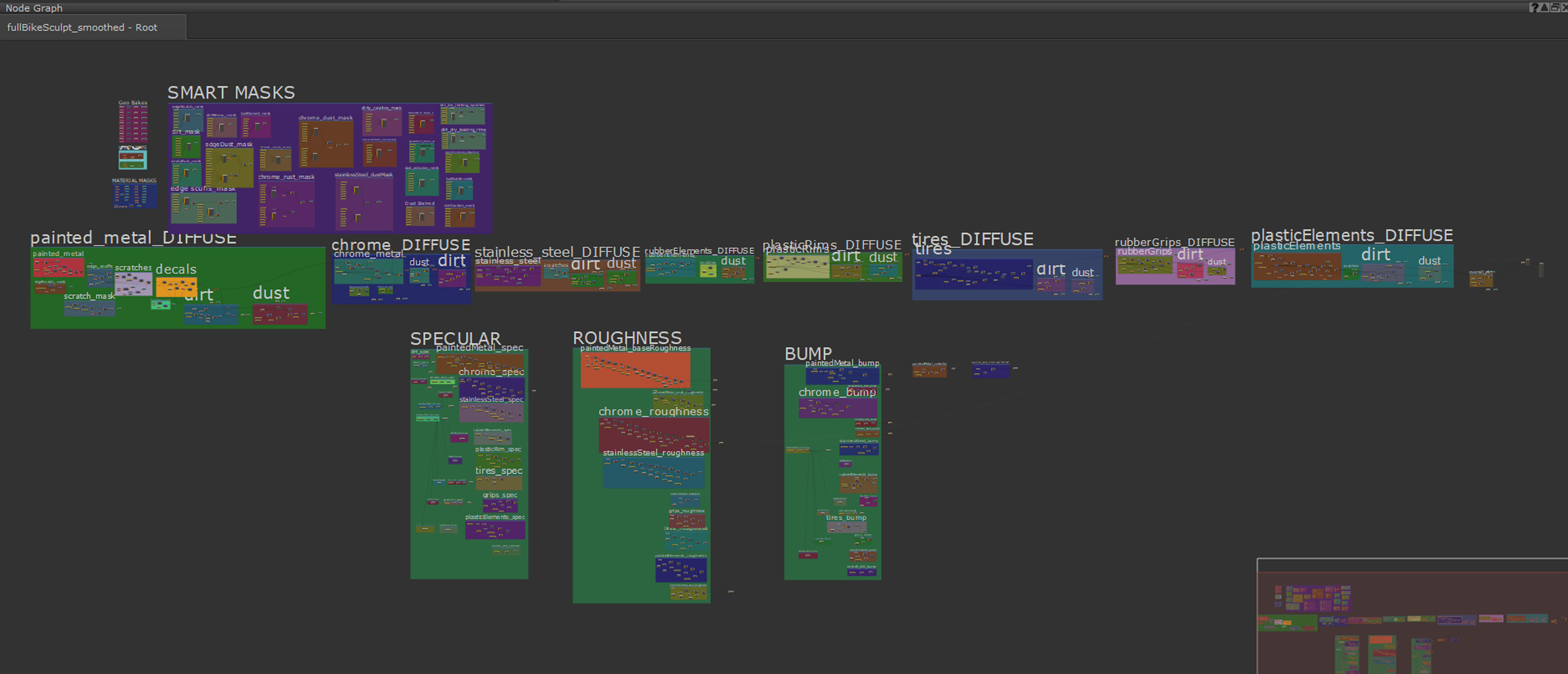Open the Node Graph help question-mark icon
1568x674 pixels.
(x=1534, y=7)
